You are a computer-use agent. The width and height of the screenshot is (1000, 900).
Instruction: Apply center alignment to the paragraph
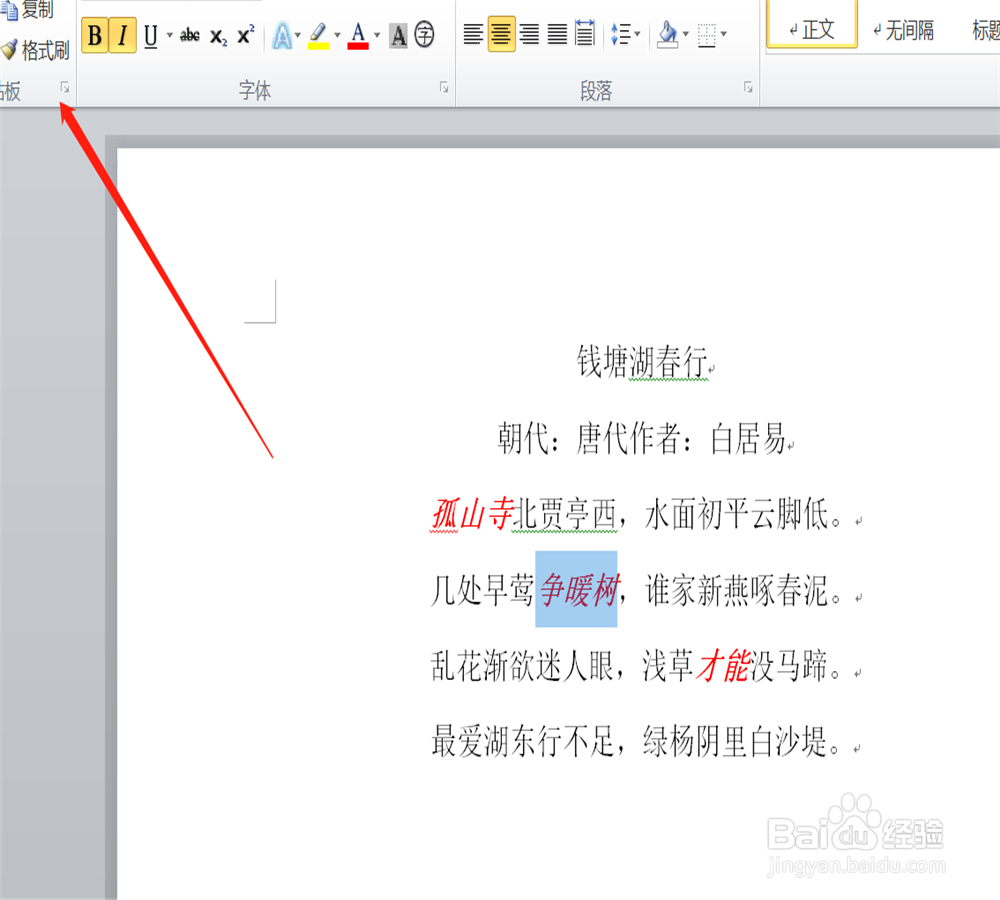[x=500, y=34]
